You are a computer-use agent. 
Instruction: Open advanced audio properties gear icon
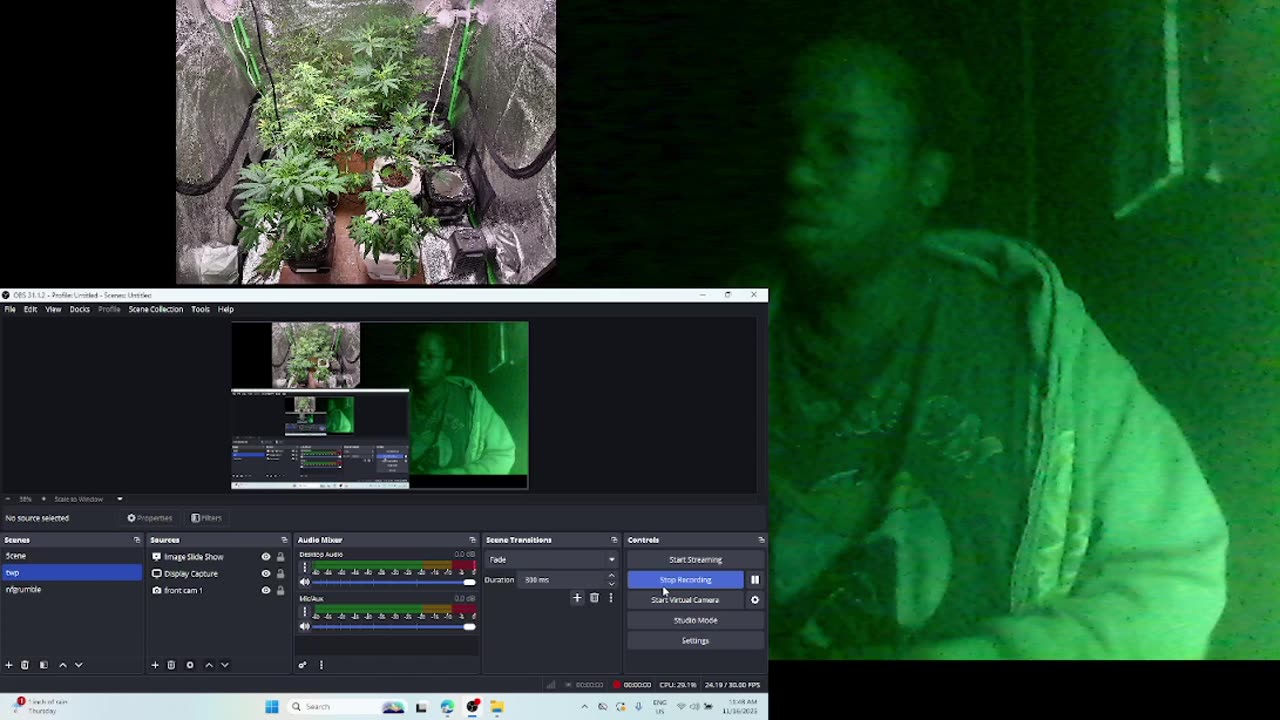point(302,665)
